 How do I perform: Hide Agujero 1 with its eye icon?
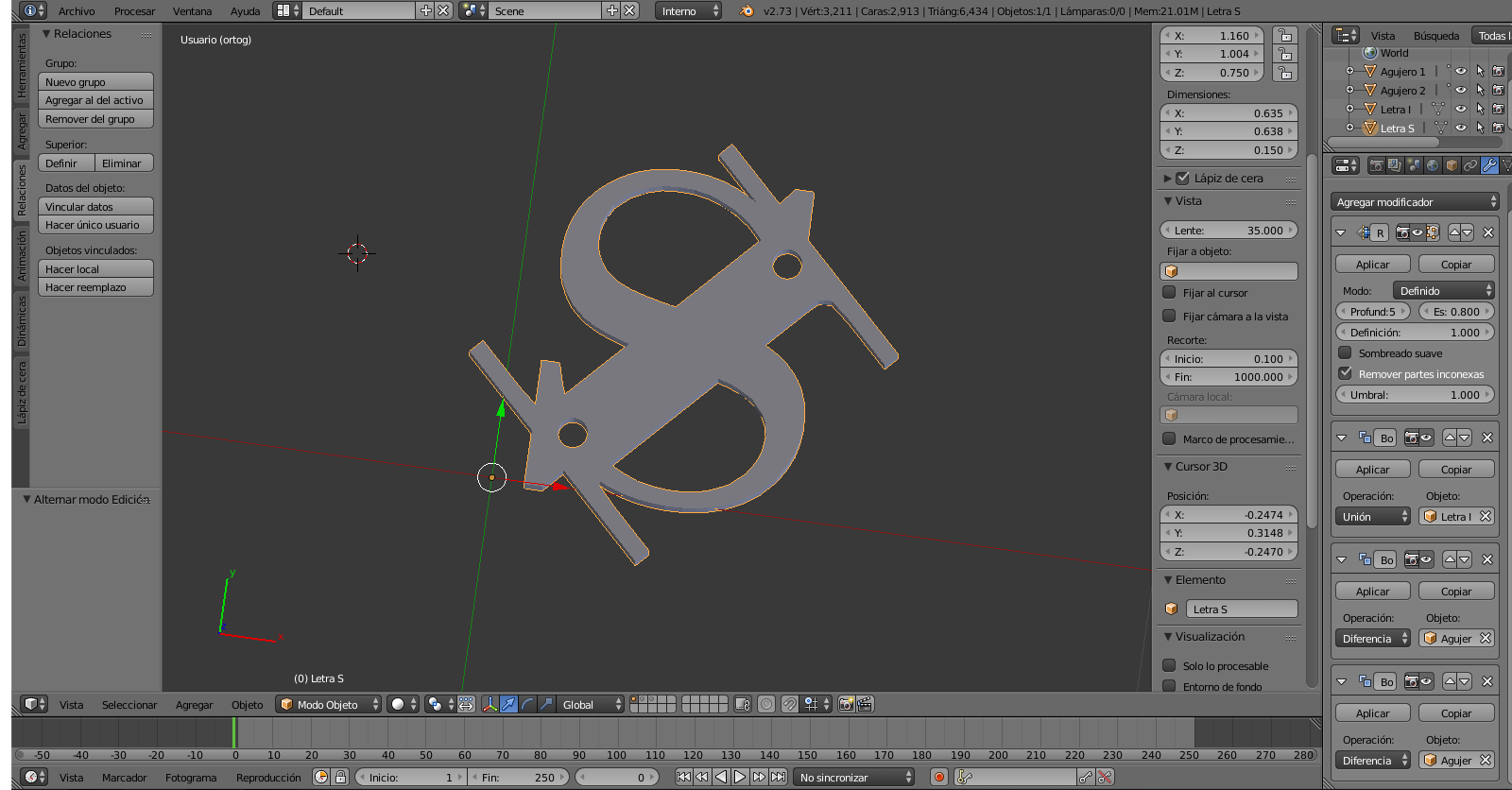(x=1460, y=72)
